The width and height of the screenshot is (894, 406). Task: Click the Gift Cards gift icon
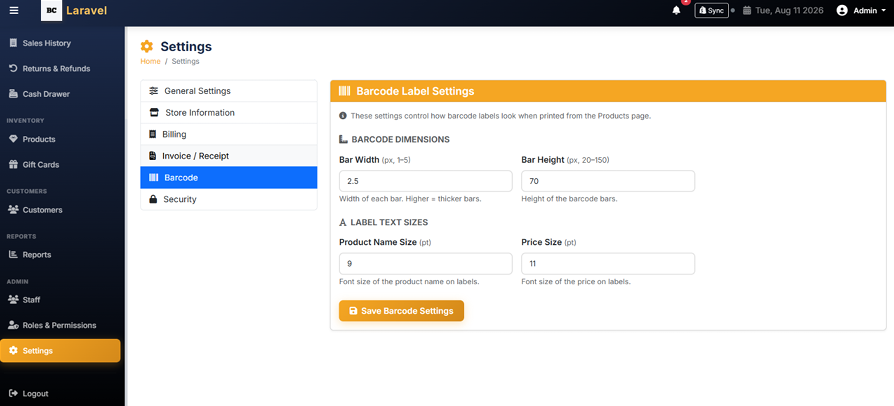pyautogui.click(x=13, y=164)
